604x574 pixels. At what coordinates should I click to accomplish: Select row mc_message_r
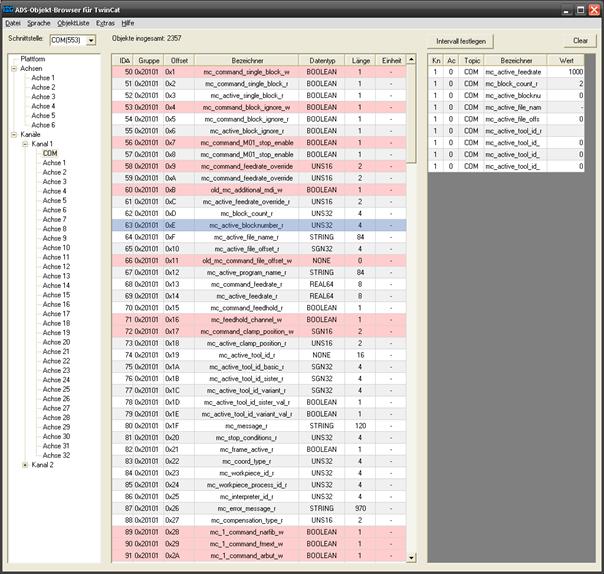259,426
